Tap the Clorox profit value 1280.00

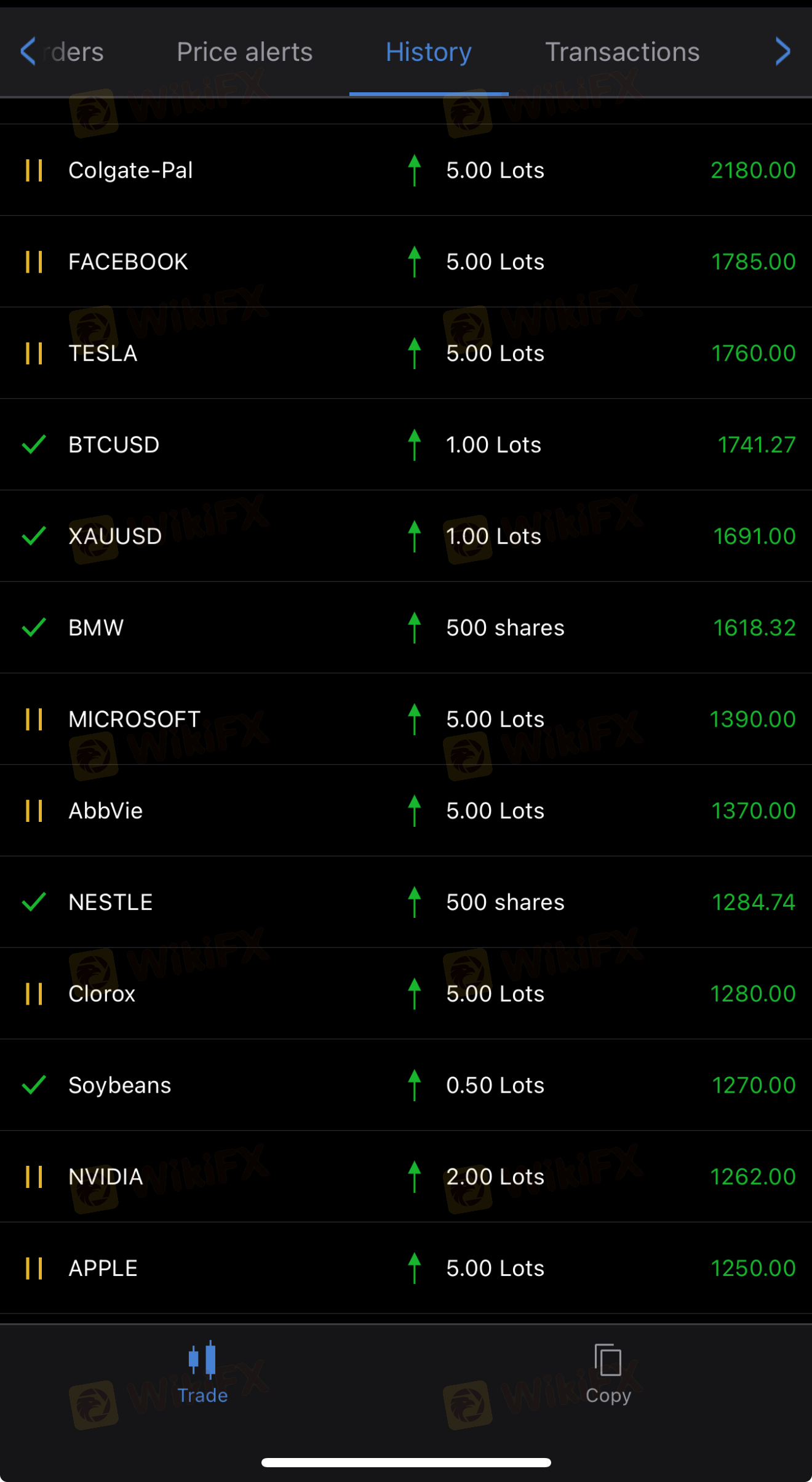(752, 994)
